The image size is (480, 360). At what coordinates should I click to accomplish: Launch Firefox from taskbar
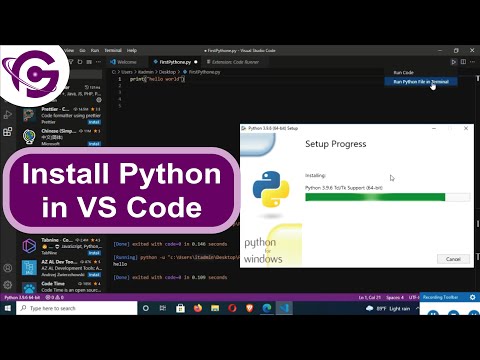(198, 308)
